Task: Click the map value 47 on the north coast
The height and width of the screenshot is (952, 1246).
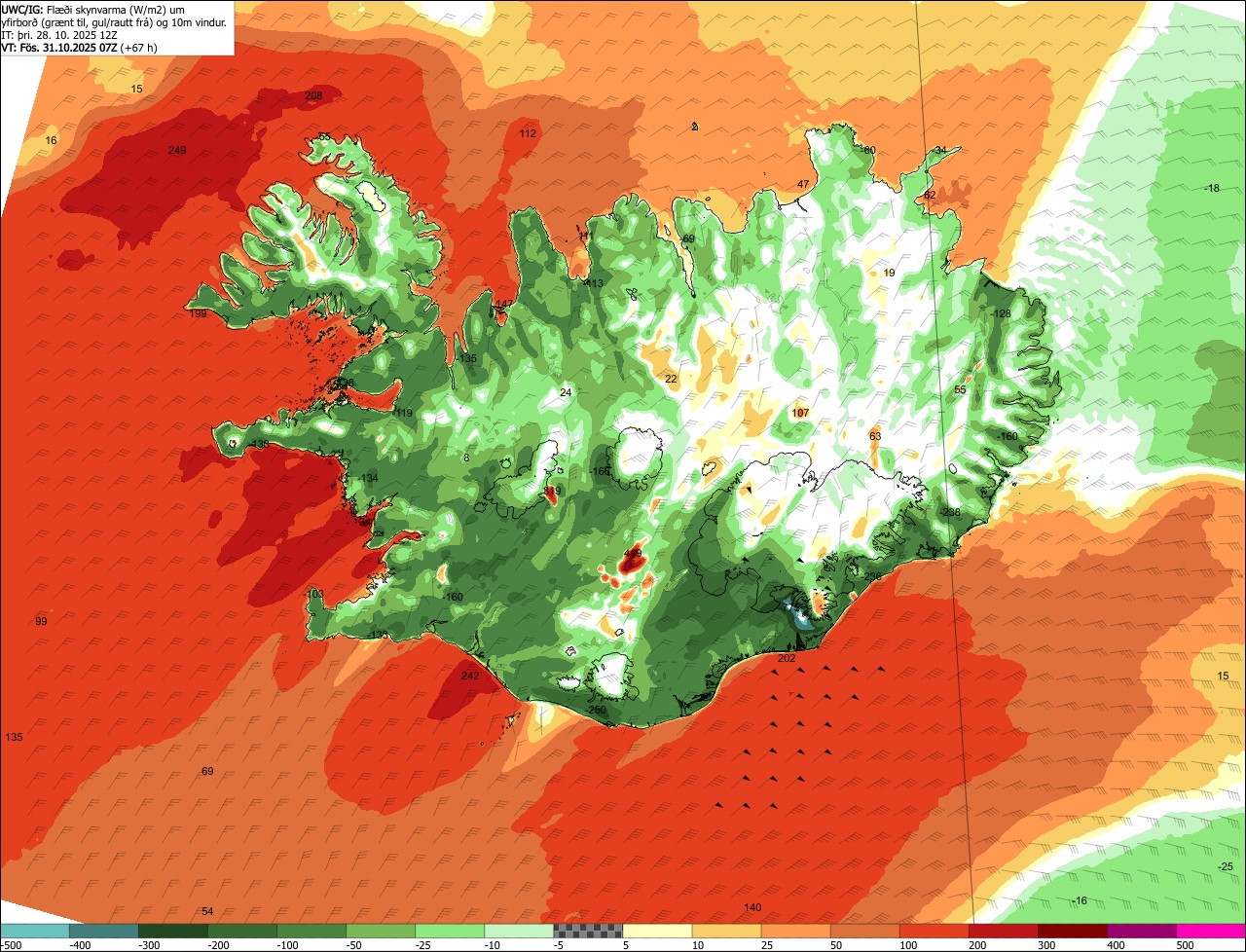Action: [803, 184]
